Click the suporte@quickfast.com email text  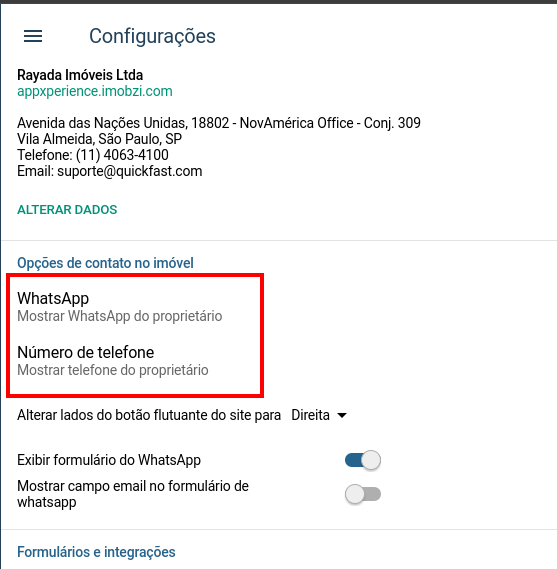pyautogui.click(x=130, y=171)
